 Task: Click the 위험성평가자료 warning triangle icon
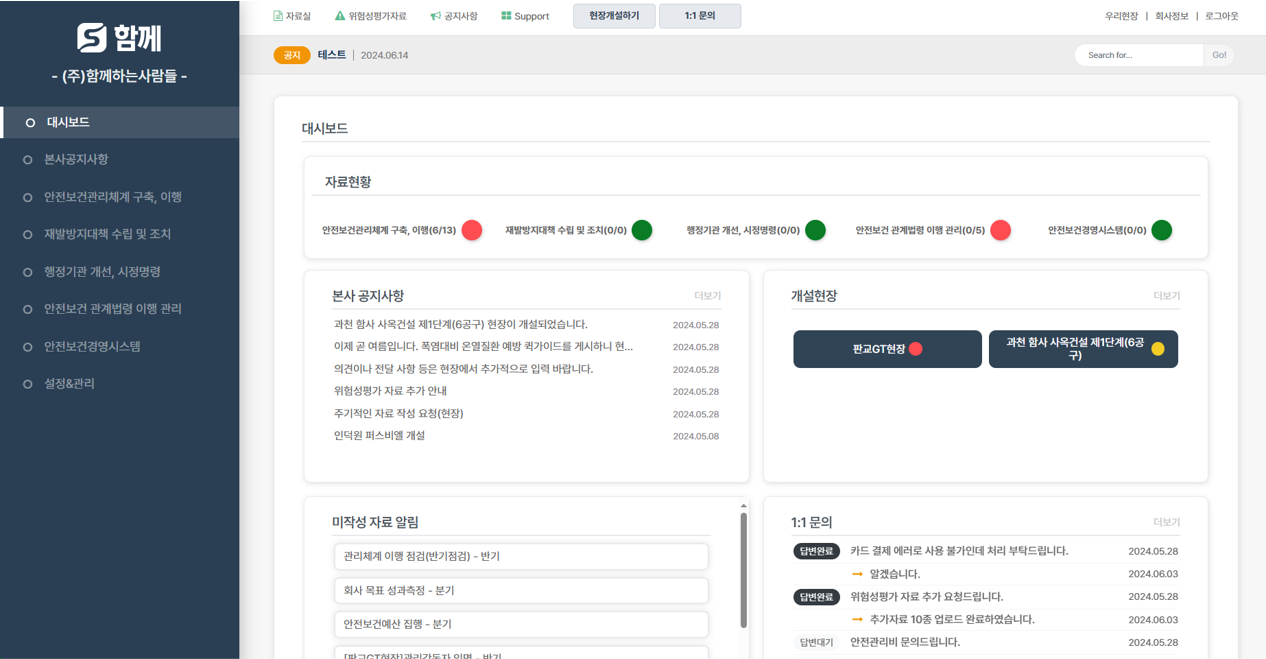[x=340, y=16]
